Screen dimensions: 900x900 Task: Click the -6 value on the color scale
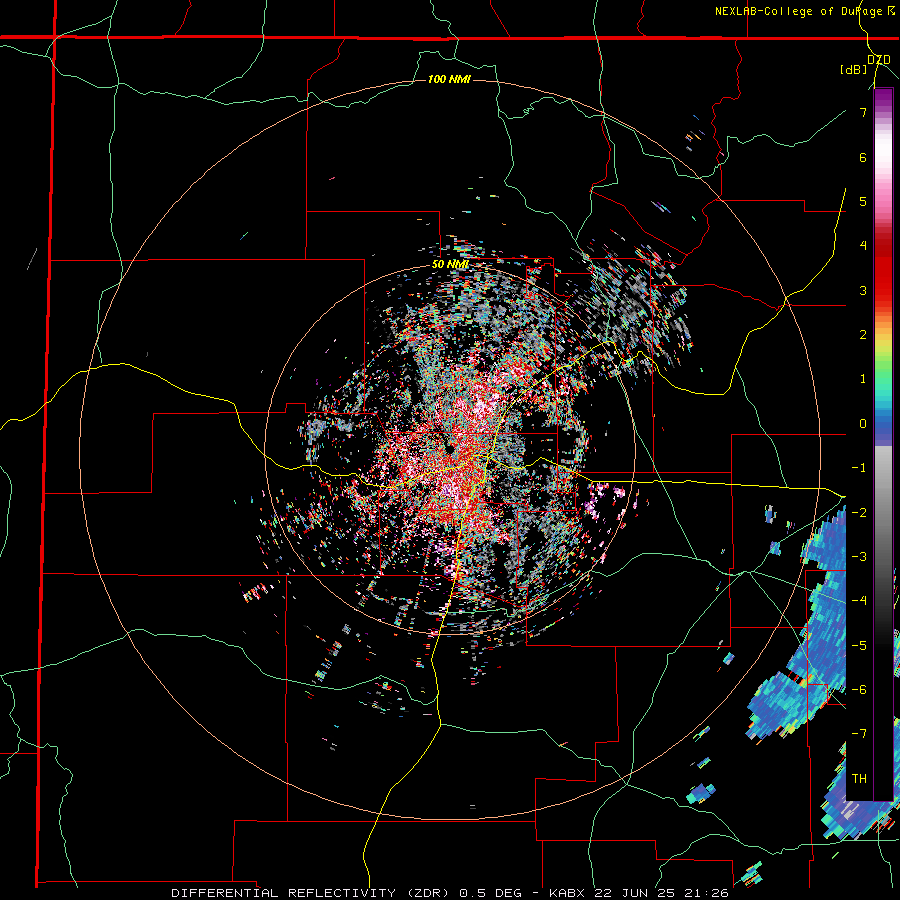859,689
